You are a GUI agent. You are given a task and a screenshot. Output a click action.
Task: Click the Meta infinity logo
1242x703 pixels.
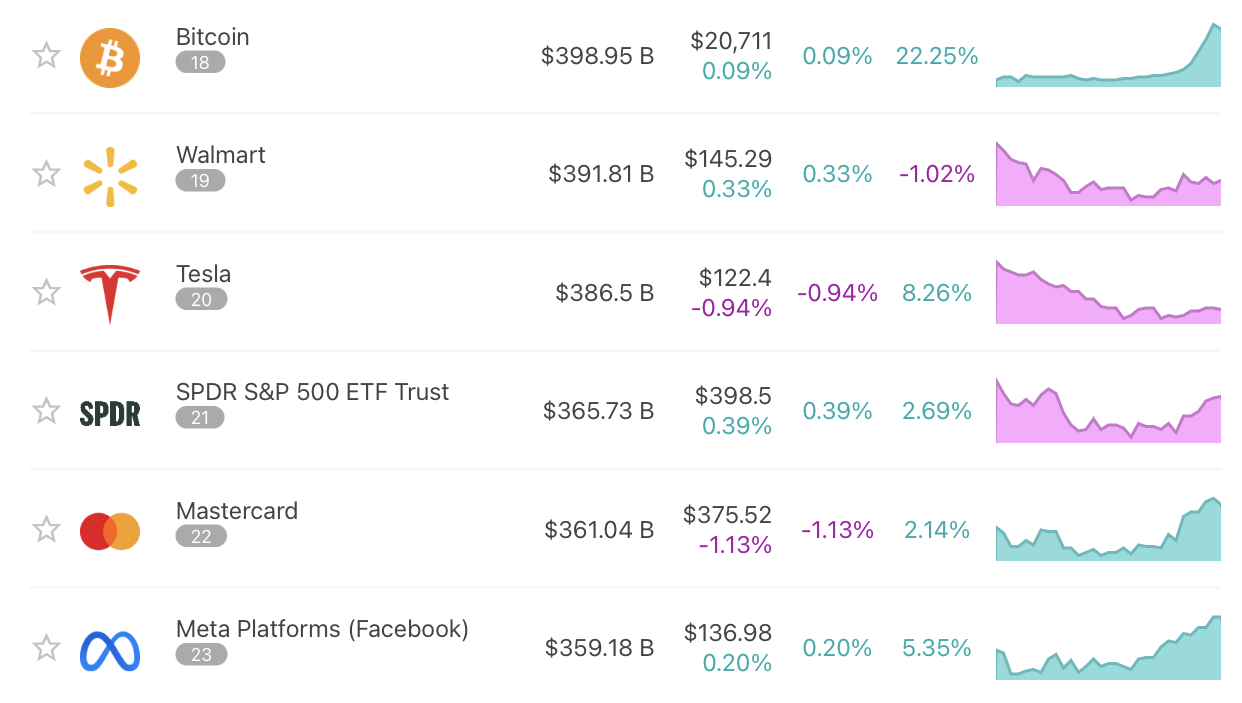point(110,650)
